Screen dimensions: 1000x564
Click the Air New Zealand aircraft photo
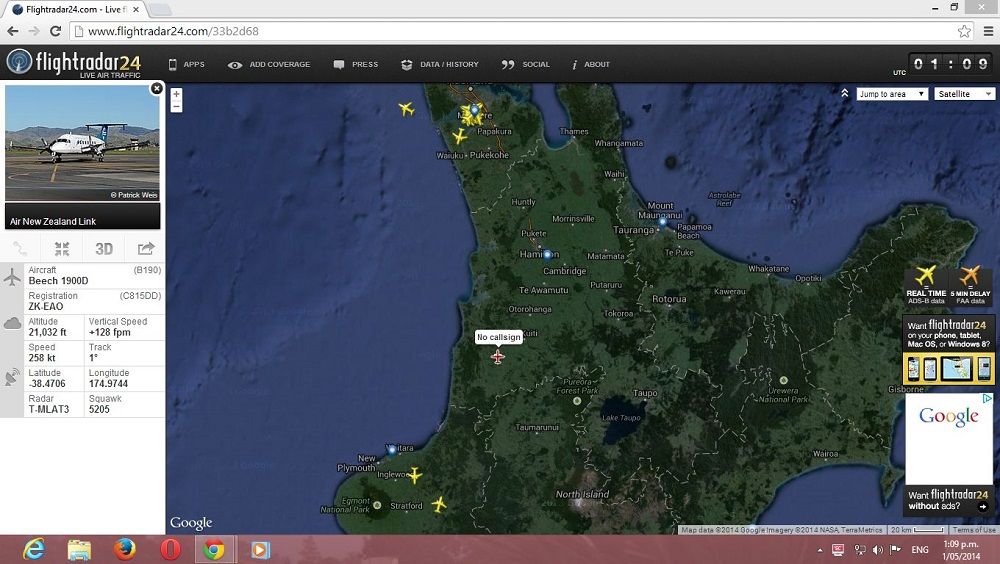[x=82, y=143]
